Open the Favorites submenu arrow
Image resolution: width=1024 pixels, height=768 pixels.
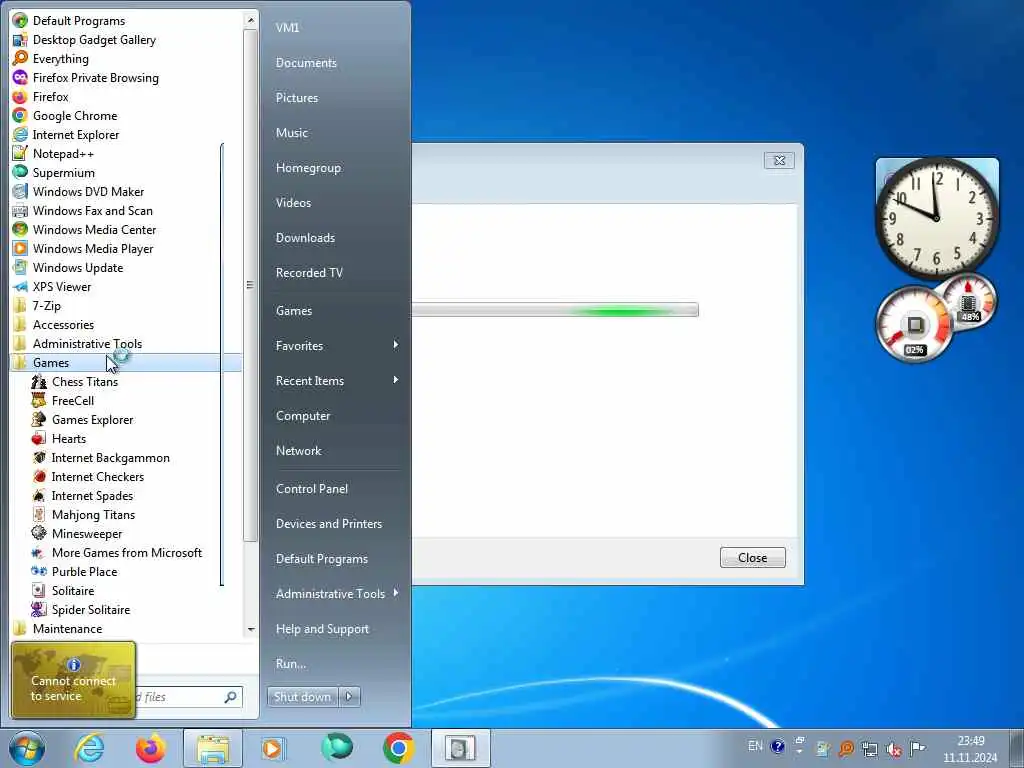click(x=396, y=345)
